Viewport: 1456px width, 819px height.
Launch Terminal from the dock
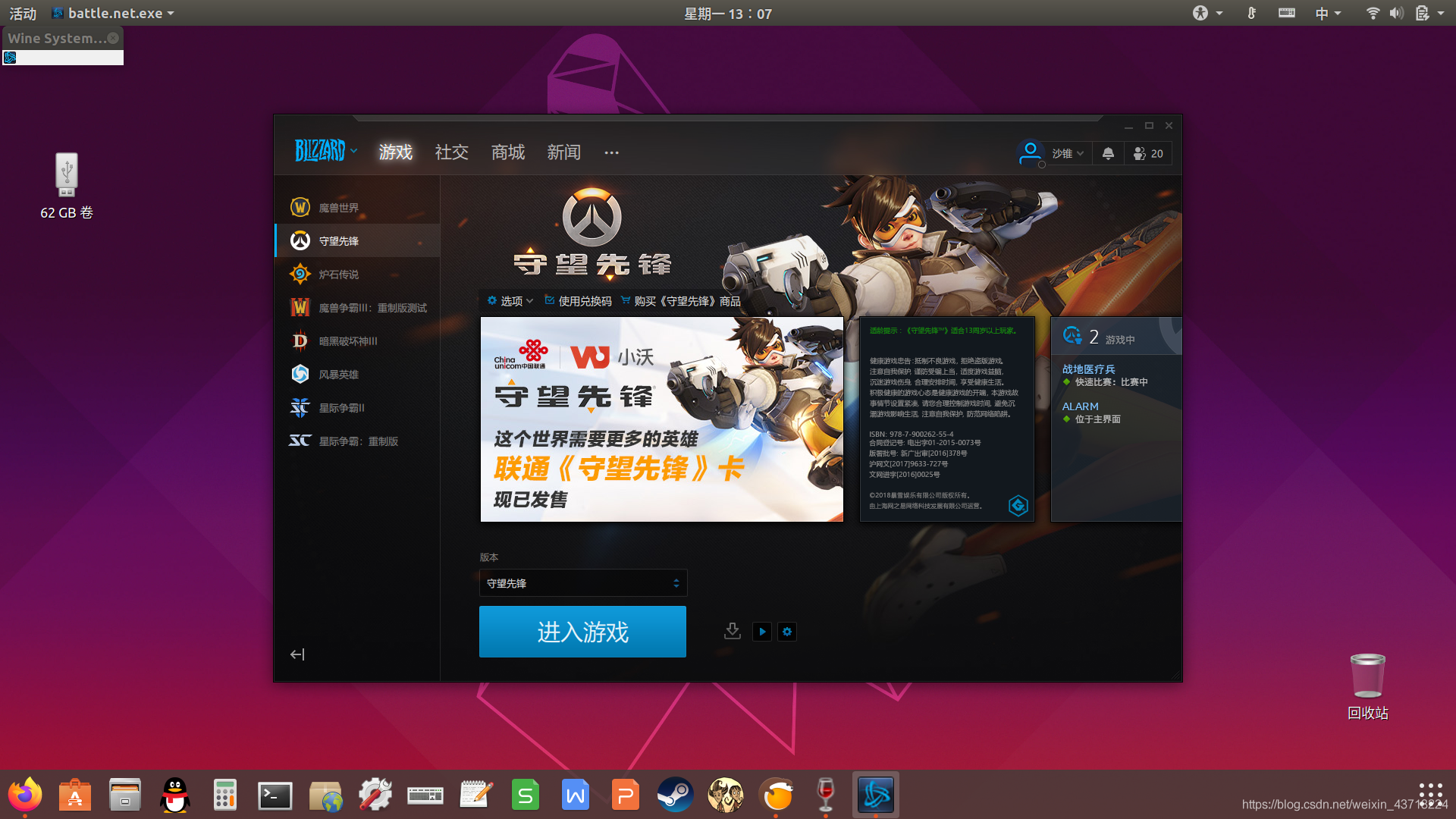click(275, 795)
